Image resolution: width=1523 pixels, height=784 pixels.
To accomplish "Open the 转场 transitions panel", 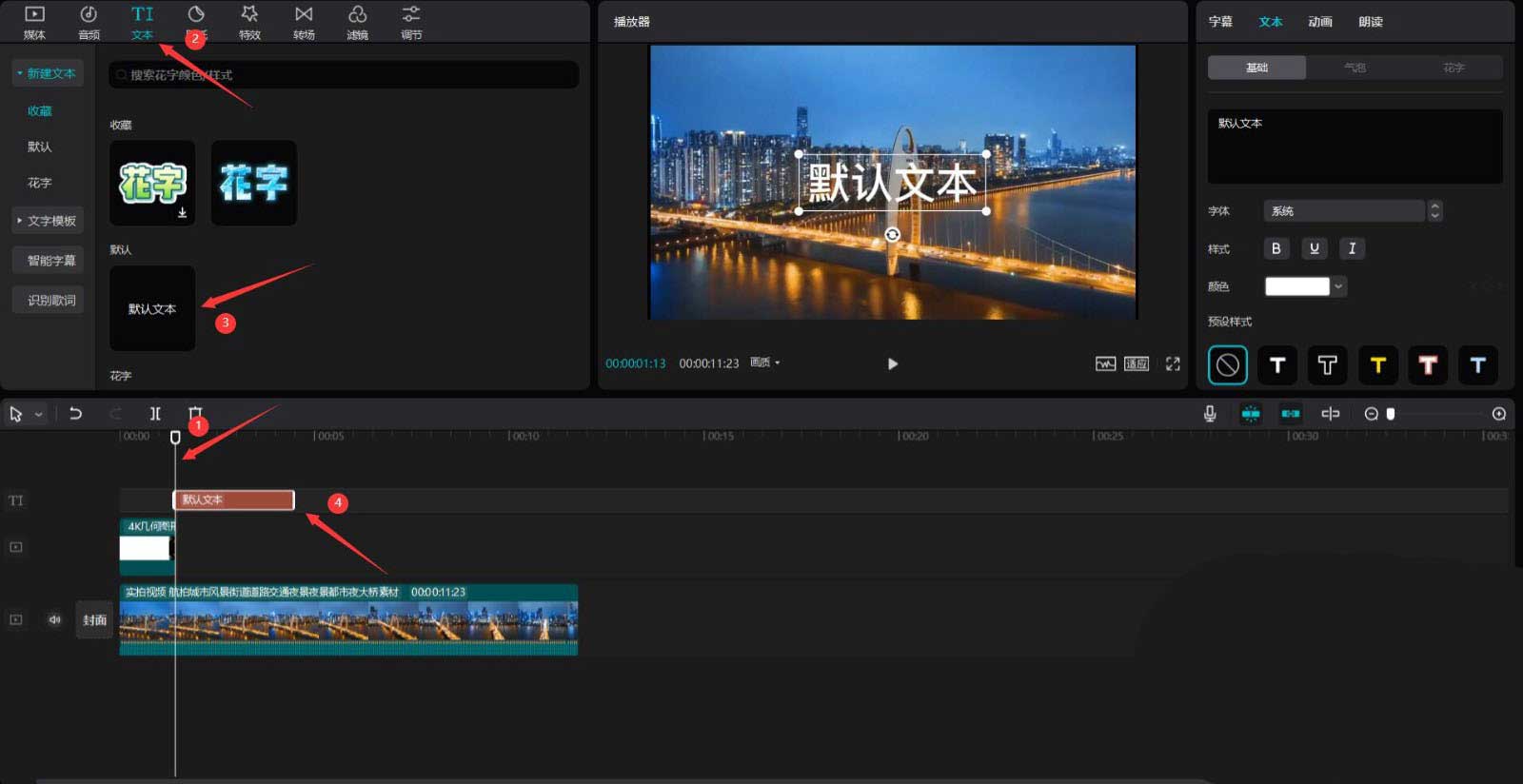I will pos(304,22).
